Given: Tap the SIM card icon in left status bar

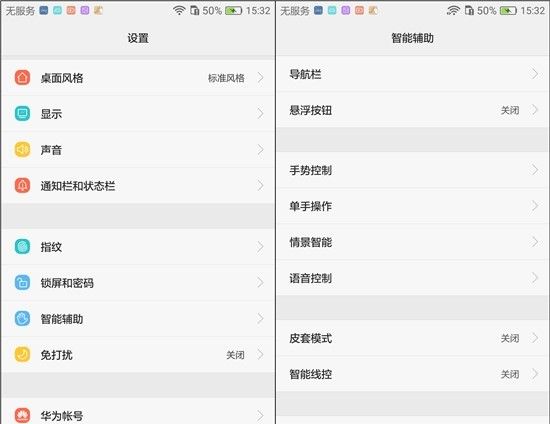Looking at the screenshot, I should (195, 11).
